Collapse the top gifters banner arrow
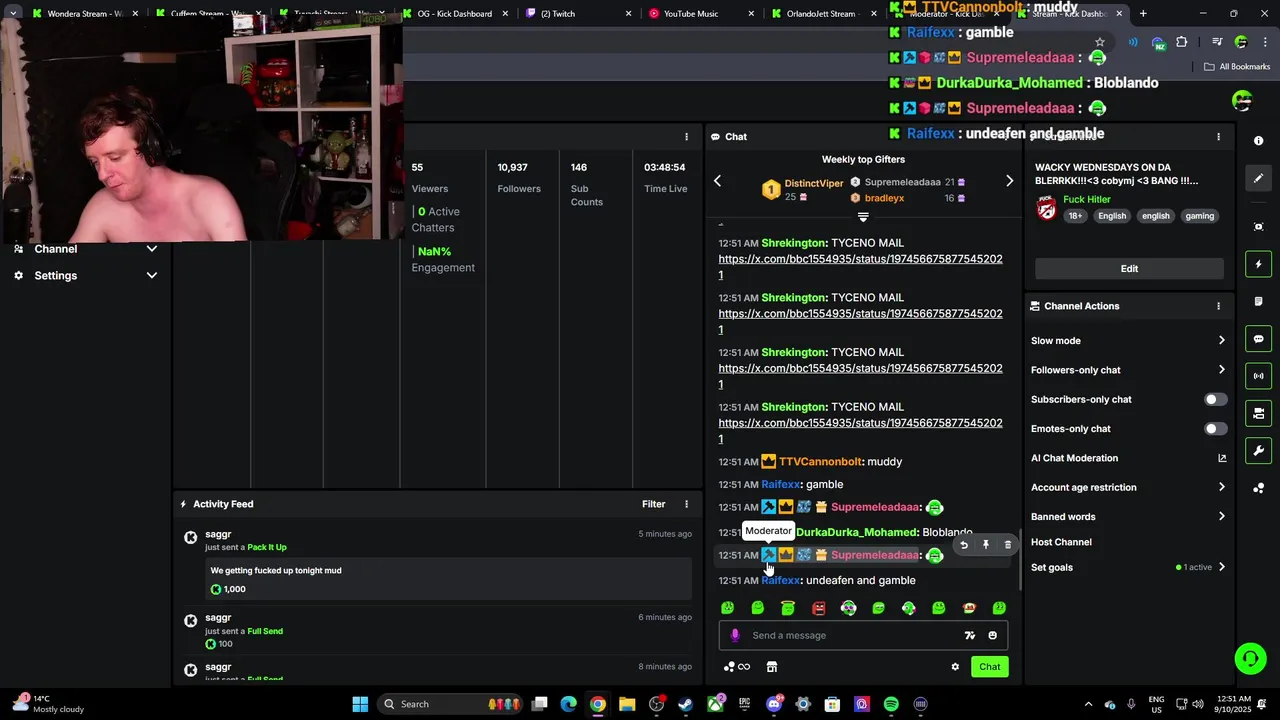 pos(863,217)
